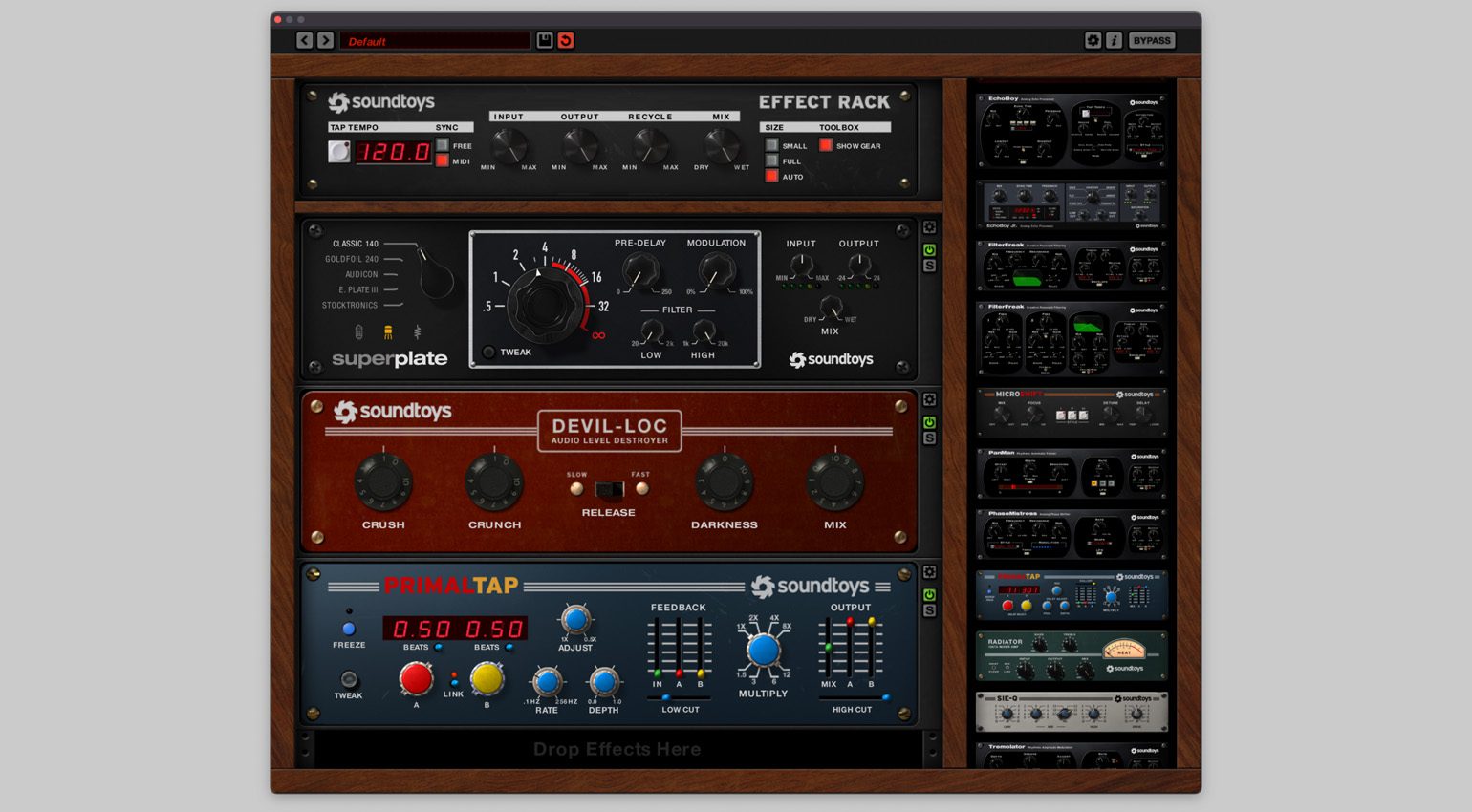Image resolution: width=1472 pixels, height=812 pixels.
Task: Select the AUDICON plate type
Action: point(361,274)
